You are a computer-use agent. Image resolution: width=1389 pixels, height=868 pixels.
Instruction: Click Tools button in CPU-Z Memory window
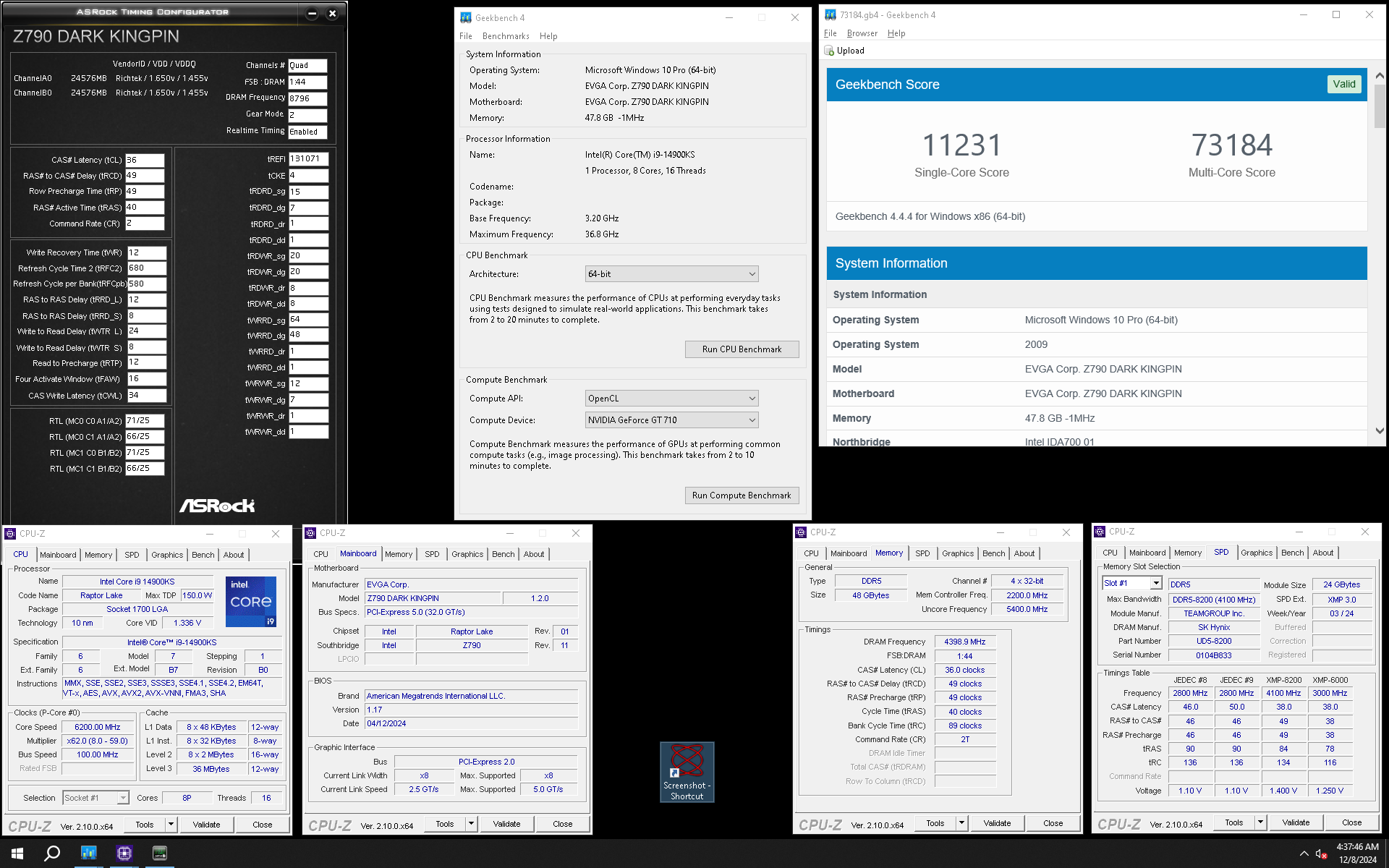935,823
